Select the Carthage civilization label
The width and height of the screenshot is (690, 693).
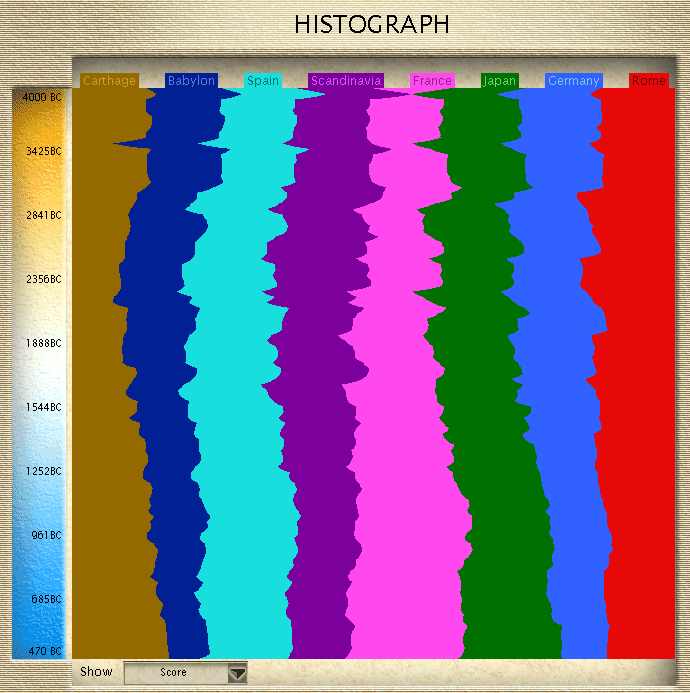[109, 80]
